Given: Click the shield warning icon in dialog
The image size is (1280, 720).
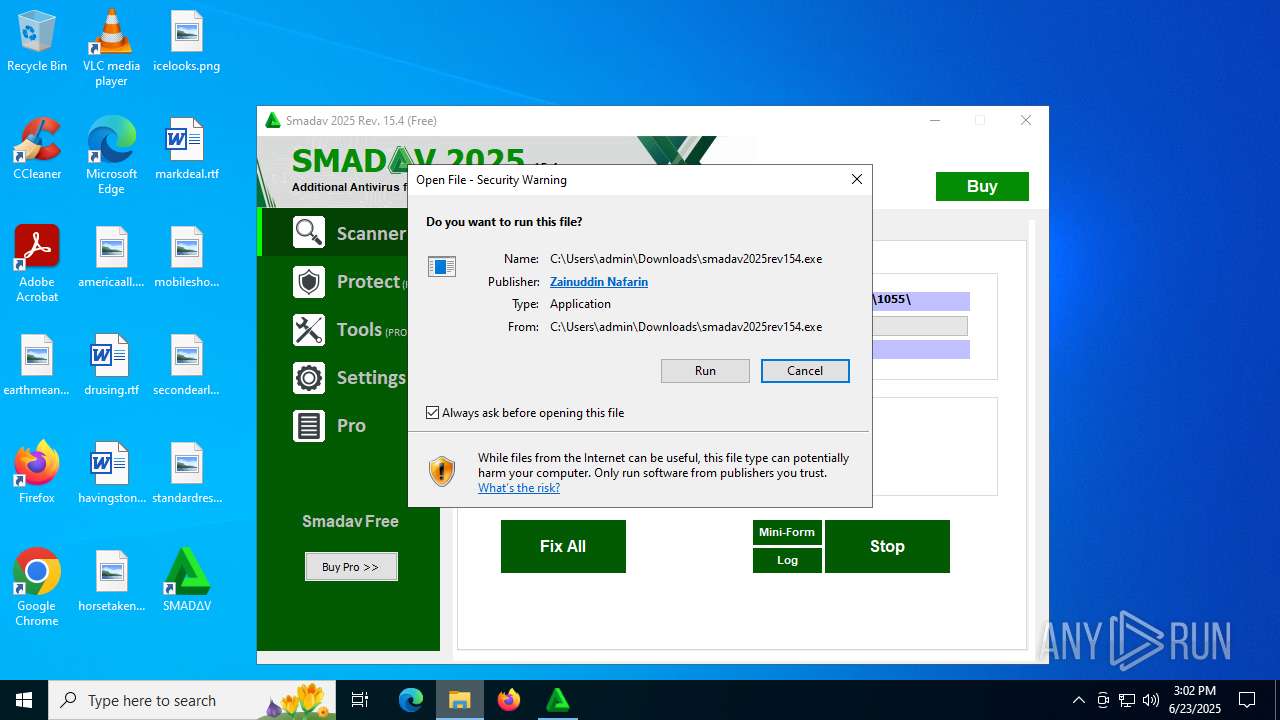Looking at the screenshot, I should click(442, 471).
